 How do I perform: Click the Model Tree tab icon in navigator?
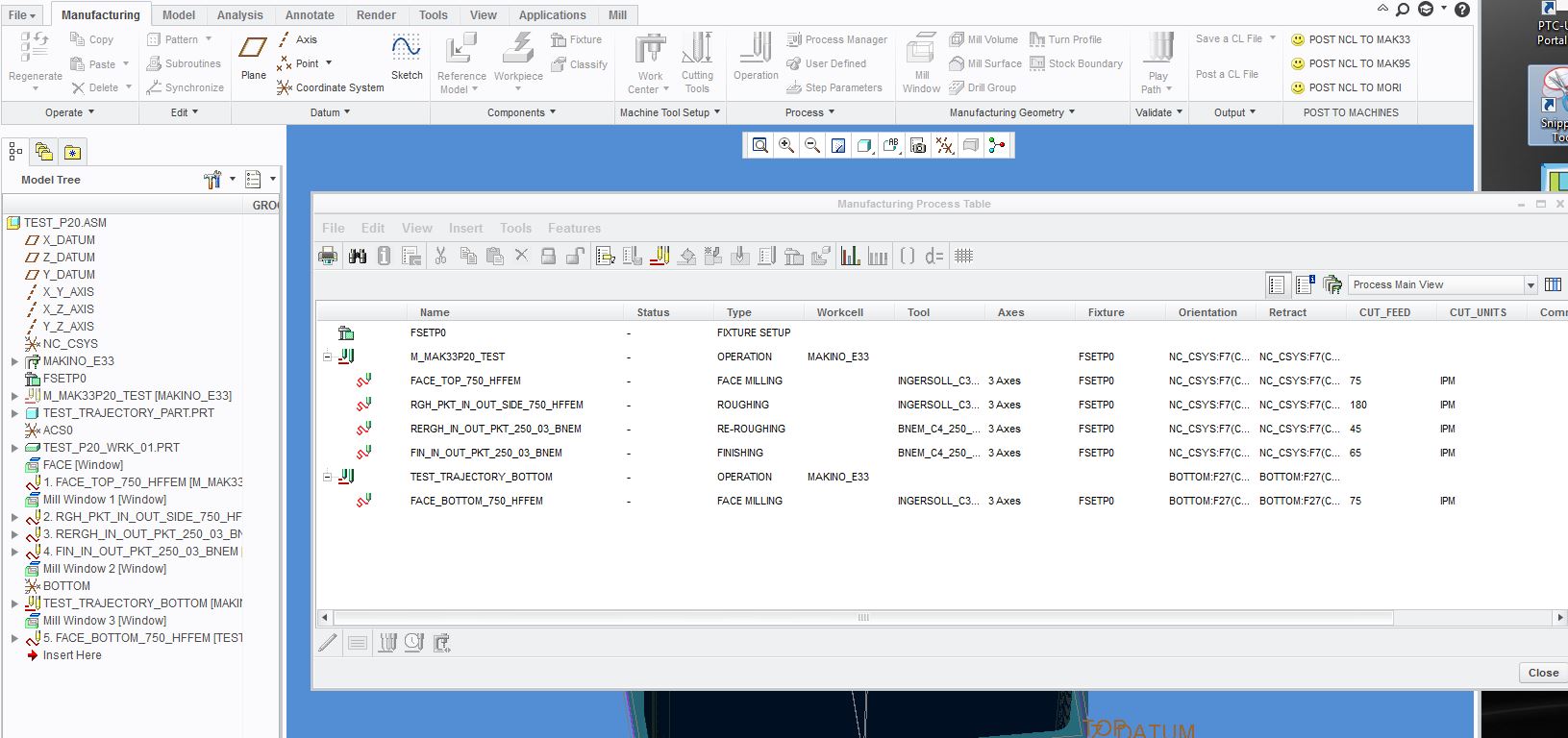[x=15, y=152]
